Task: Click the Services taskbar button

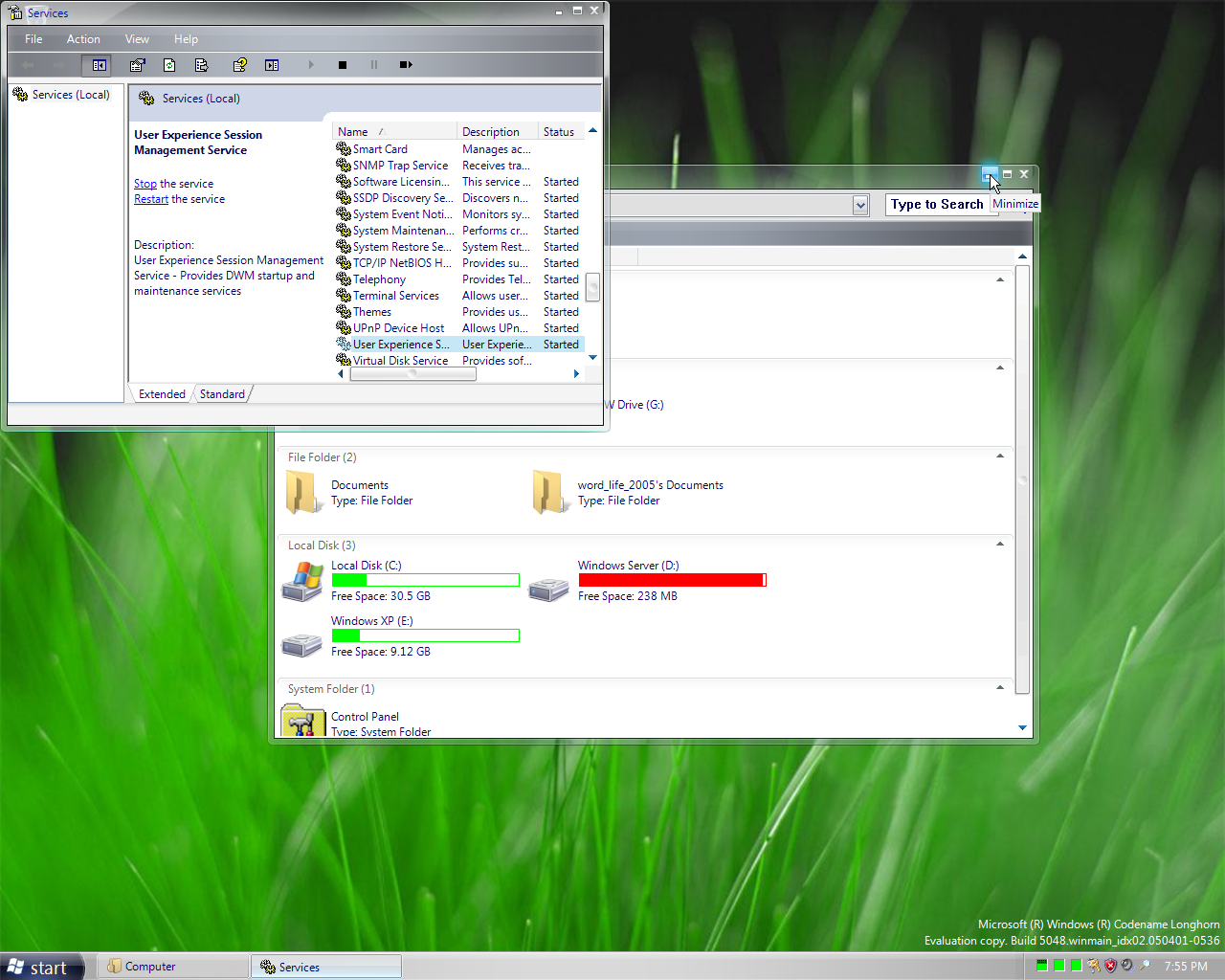Action: [x=326, y=967]
